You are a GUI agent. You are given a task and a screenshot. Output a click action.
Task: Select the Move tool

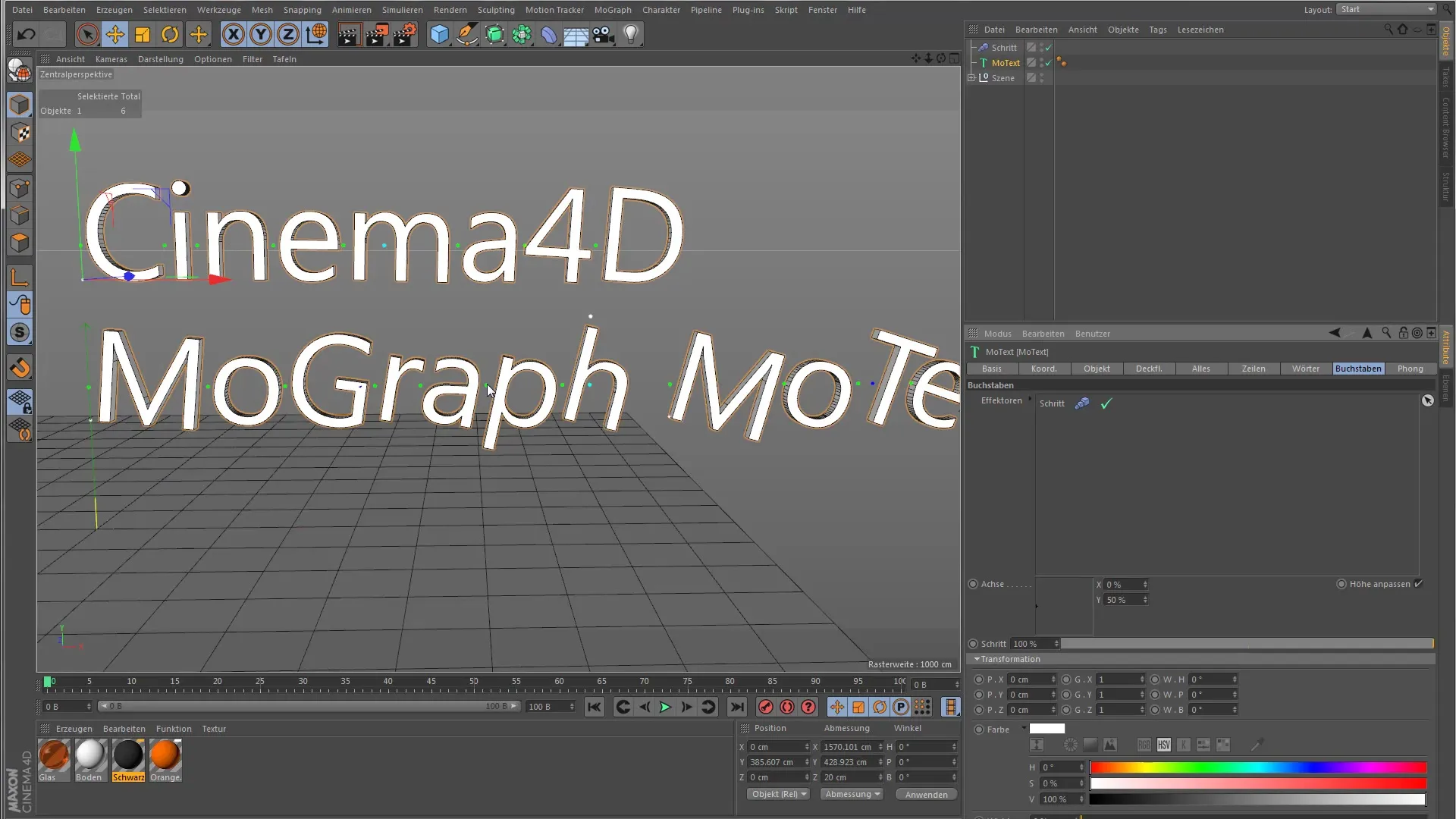pos(115,34)
